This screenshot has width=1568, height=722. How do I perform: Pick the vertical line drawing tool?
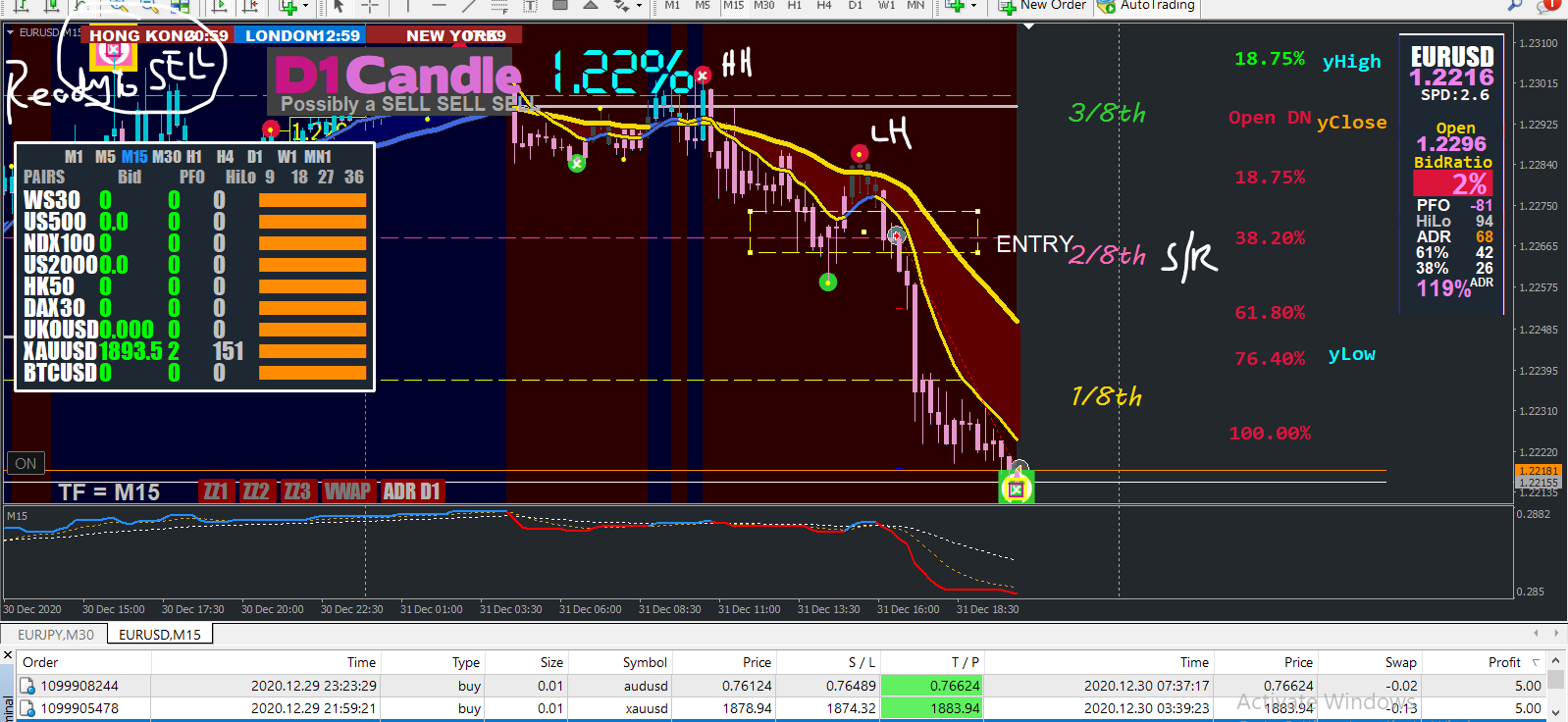(407, 5)
